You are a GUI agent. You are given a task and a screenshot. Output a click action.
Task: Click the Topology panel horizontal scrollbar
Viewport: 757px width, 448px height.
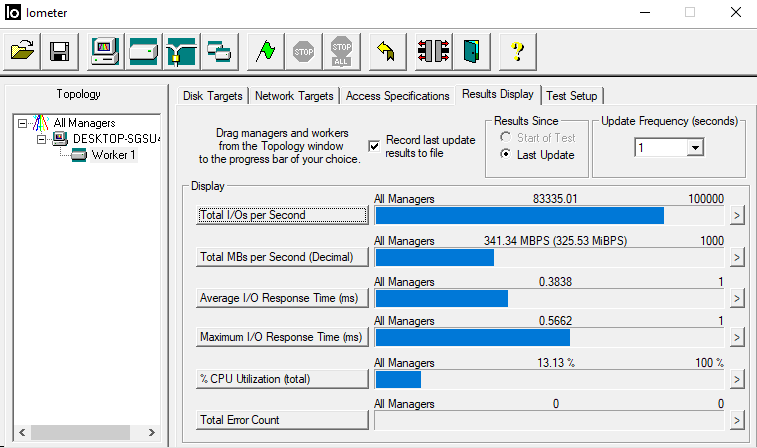click(x=85, y=433)
